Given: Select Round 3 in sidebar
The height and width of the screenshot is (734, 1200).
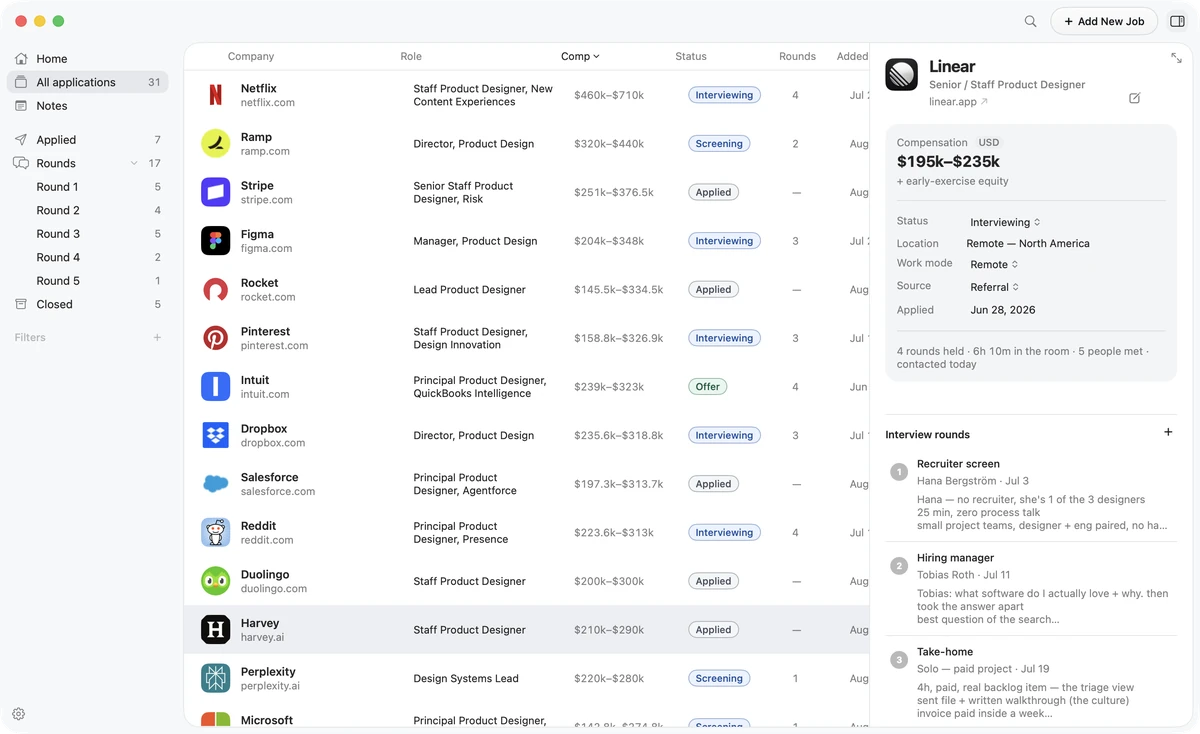Looking at the screenshot, I should 88,234.
